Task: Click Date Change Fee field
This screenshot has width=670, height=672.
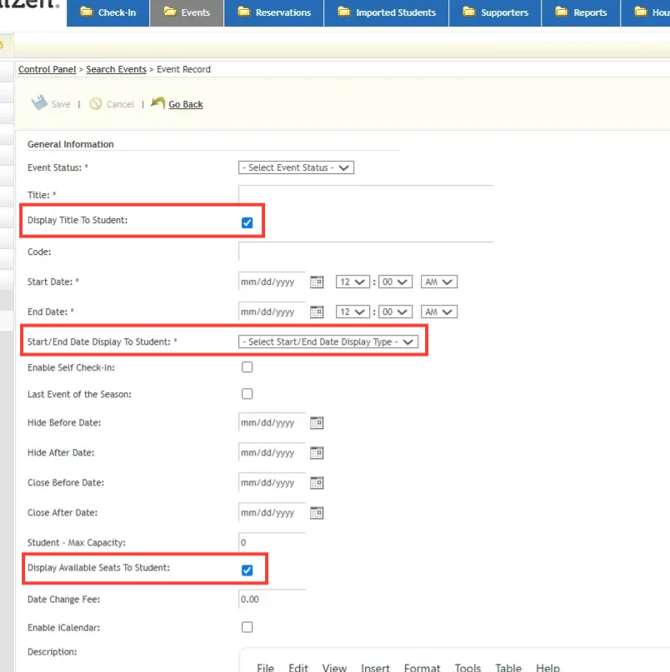Action: coord(272,599)
